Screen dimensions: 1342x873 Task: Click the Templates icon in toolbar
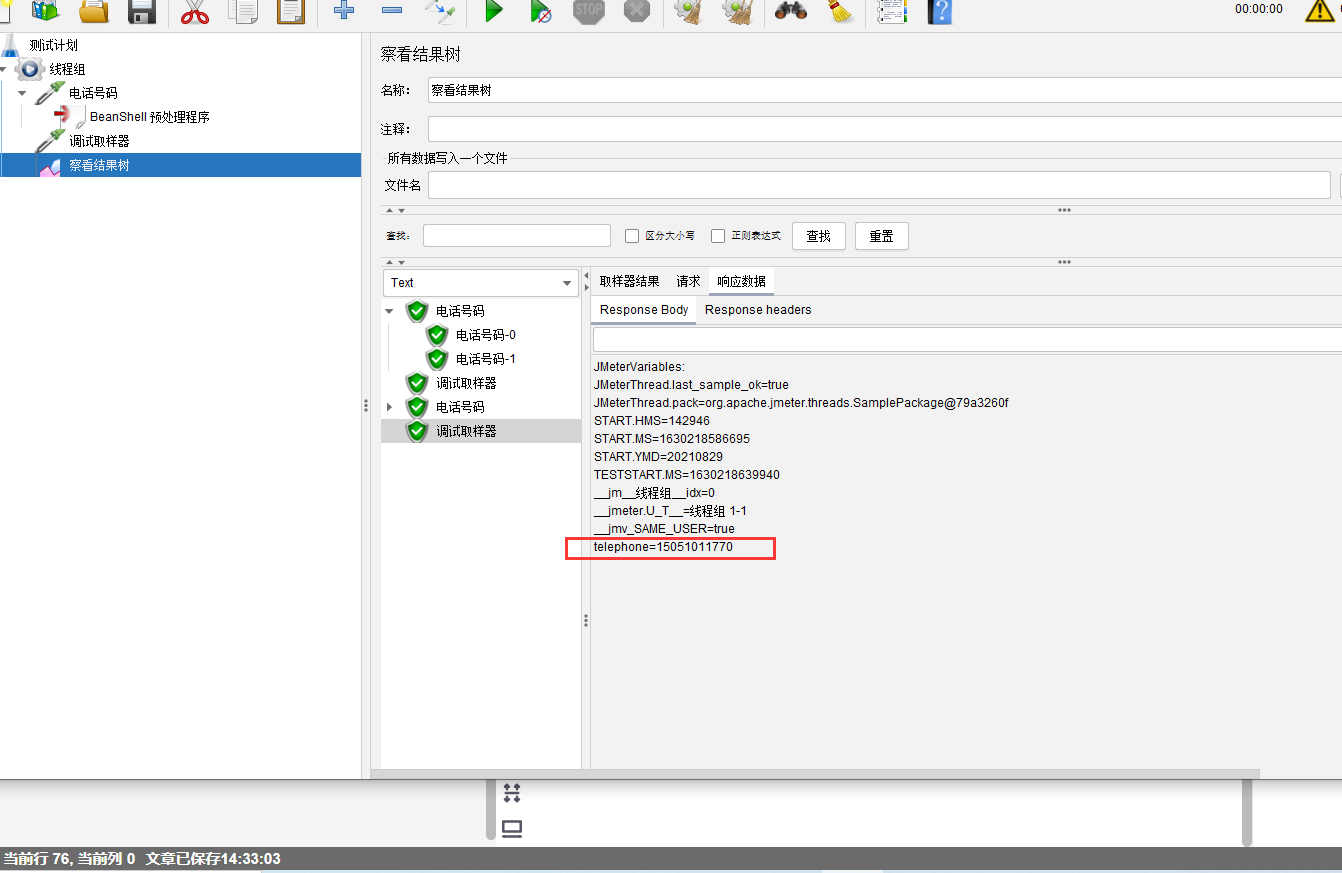pos(45,11)
